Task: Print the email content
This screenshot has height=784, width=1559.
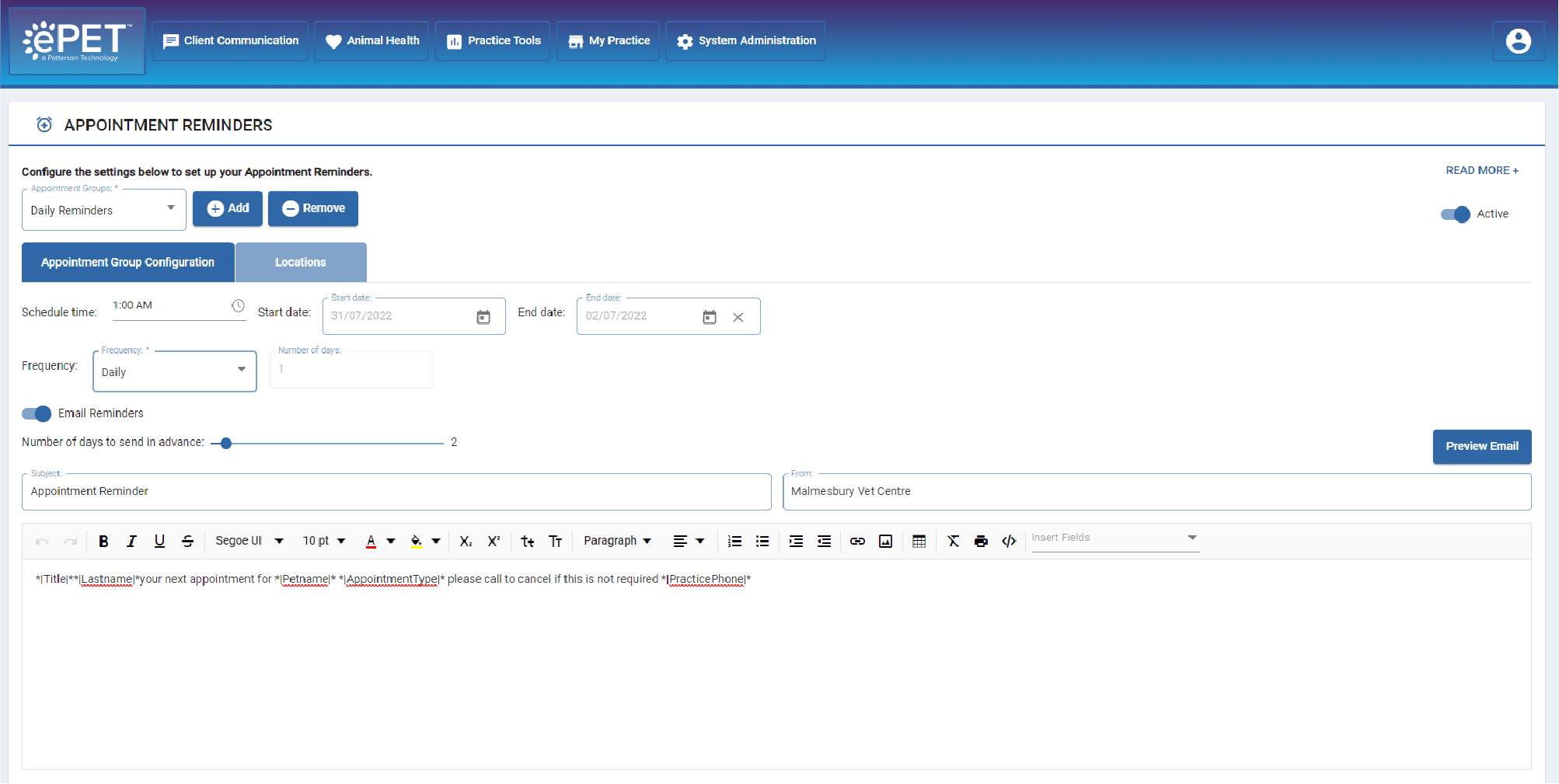Action: tap(981, 542)
